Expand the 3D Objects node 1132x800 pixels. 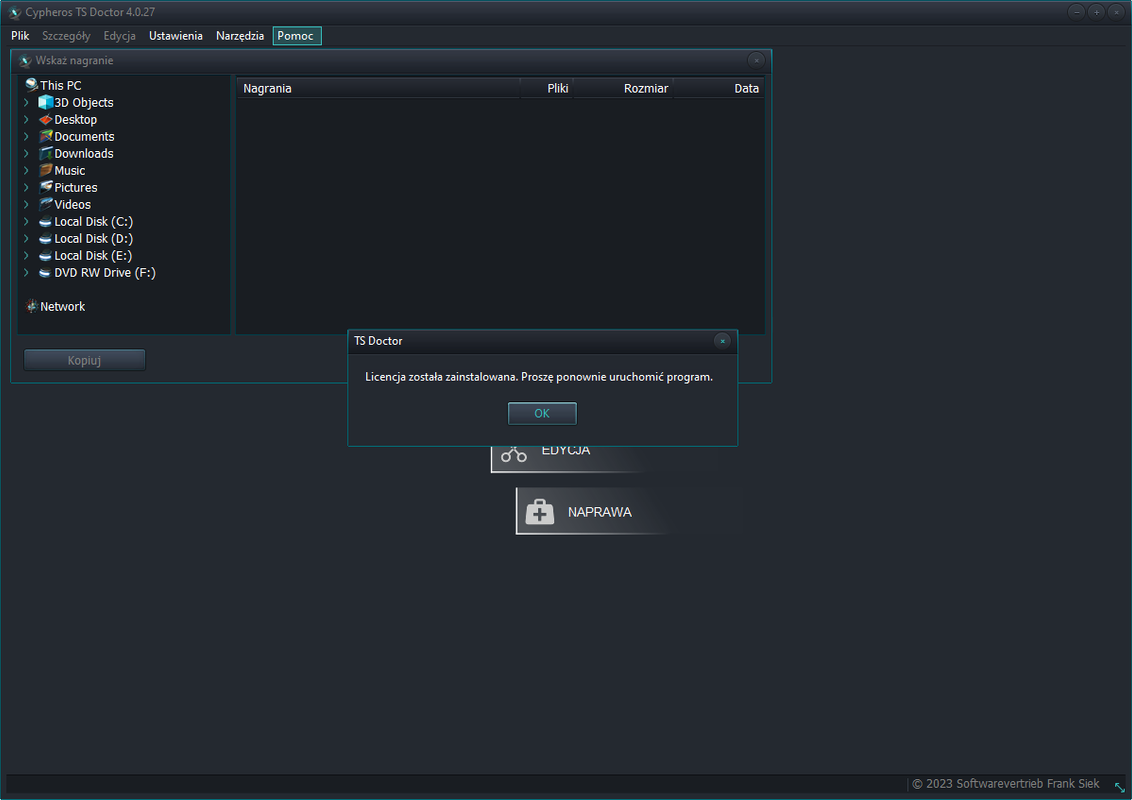[27, 103]
